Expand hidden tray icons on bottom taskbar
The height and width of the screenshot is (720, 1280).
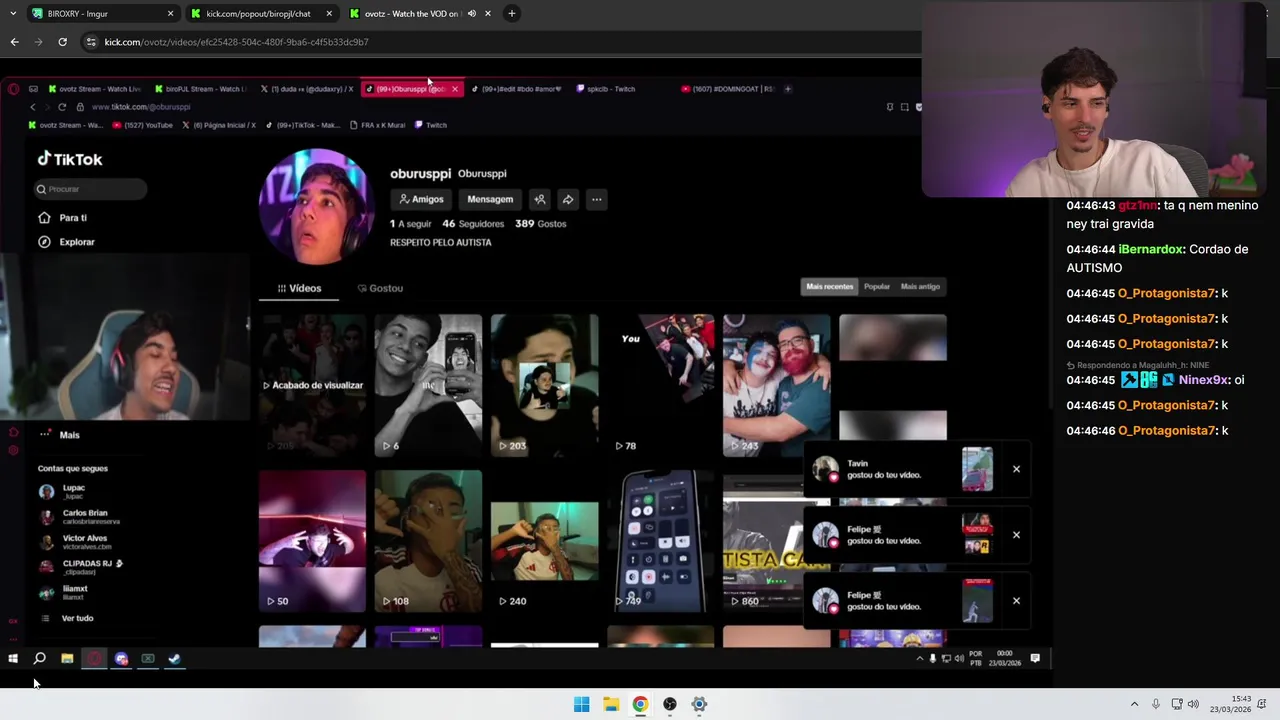(1134, 704)
